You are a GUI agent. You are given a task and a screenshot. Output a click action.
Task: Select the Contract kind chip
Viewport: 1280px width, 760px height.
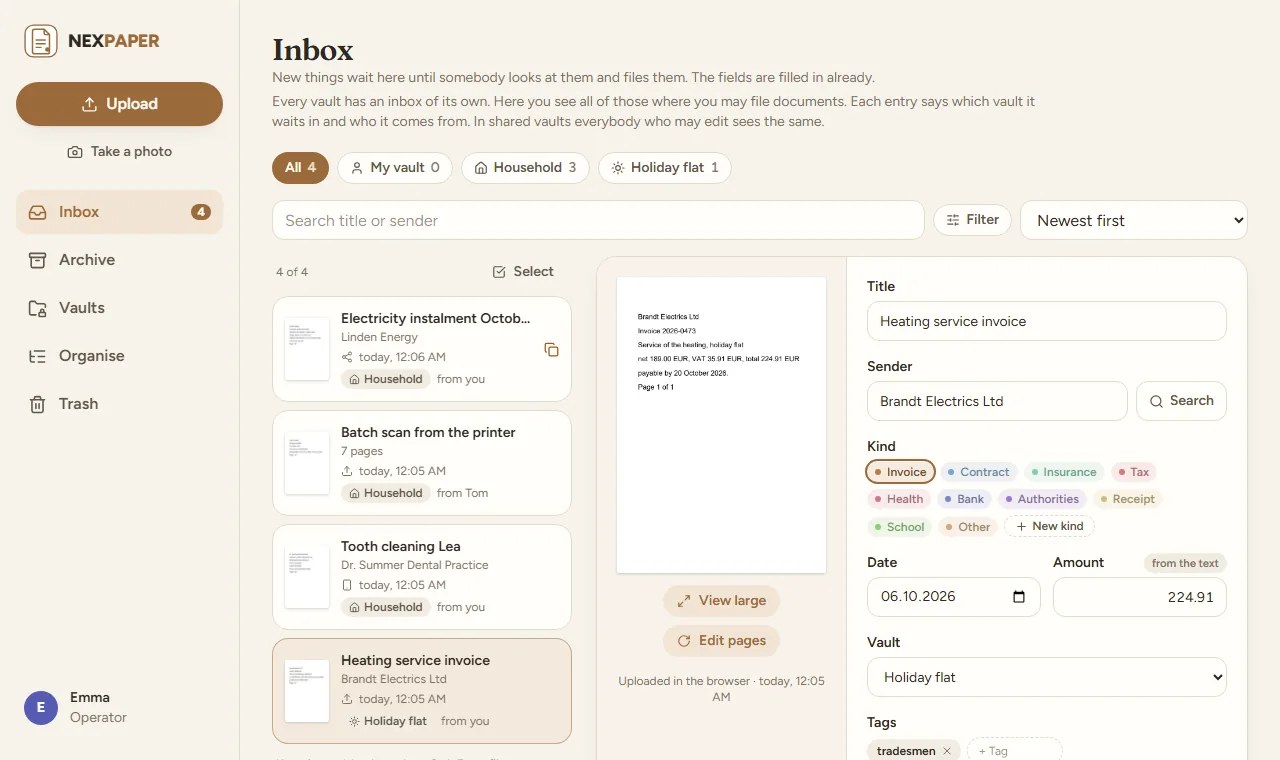[978, 472]
